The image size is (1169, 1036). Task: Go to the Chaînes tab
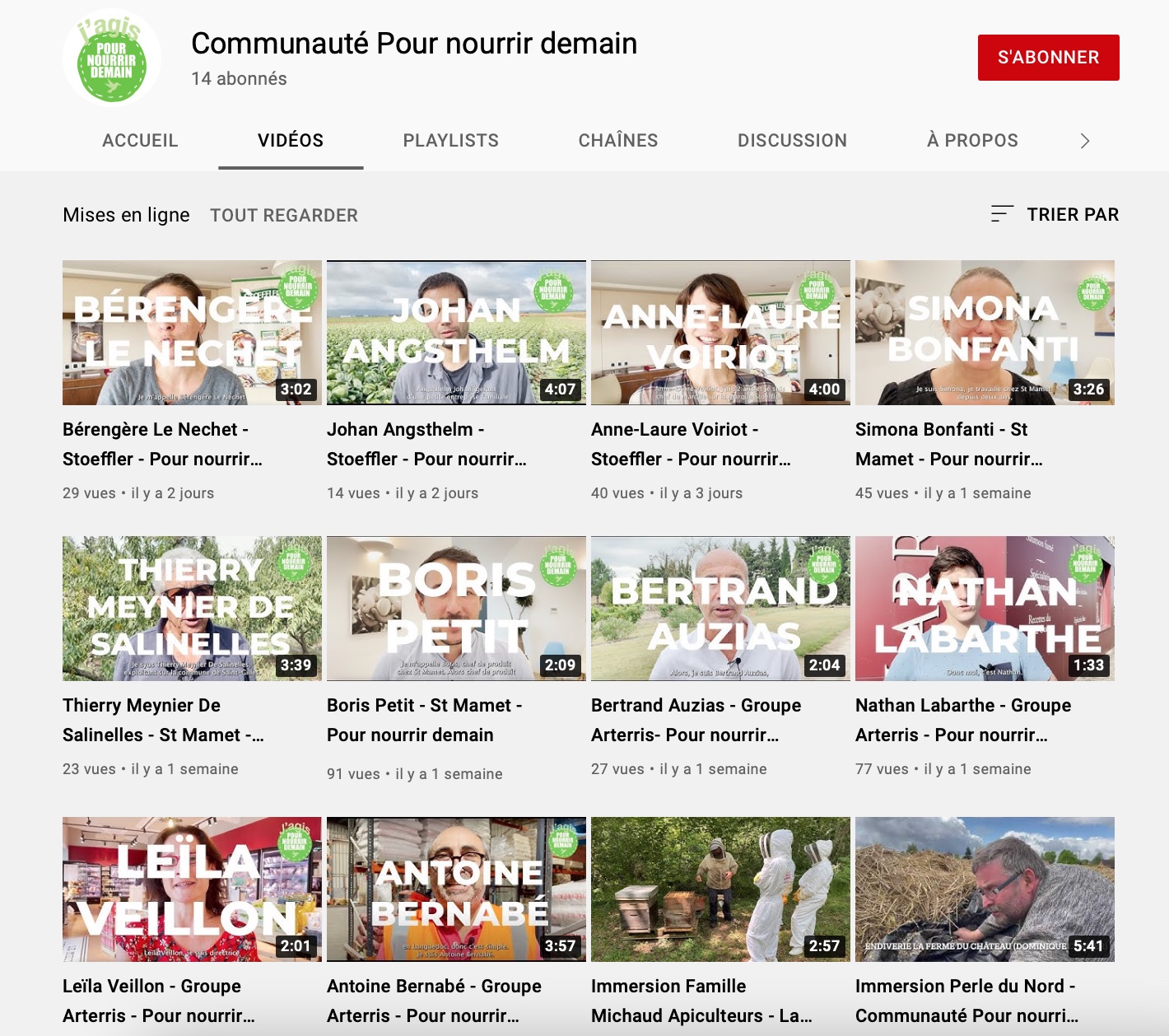(617, 141)
